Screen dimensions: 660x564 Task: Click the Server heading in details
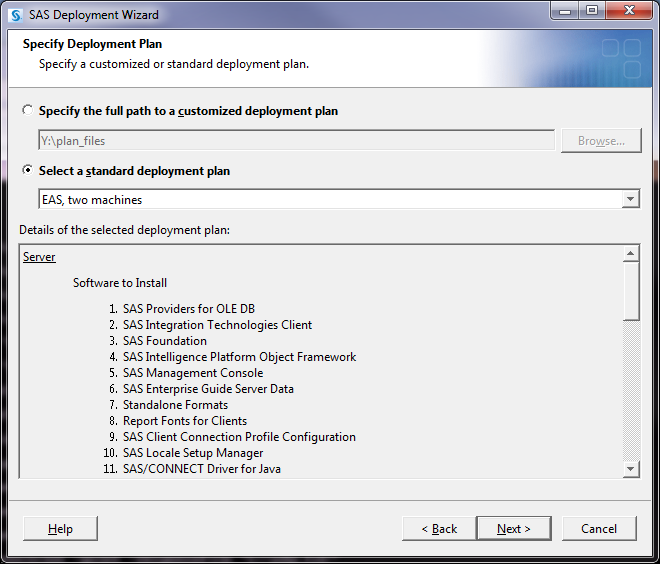tap(39, 257)
